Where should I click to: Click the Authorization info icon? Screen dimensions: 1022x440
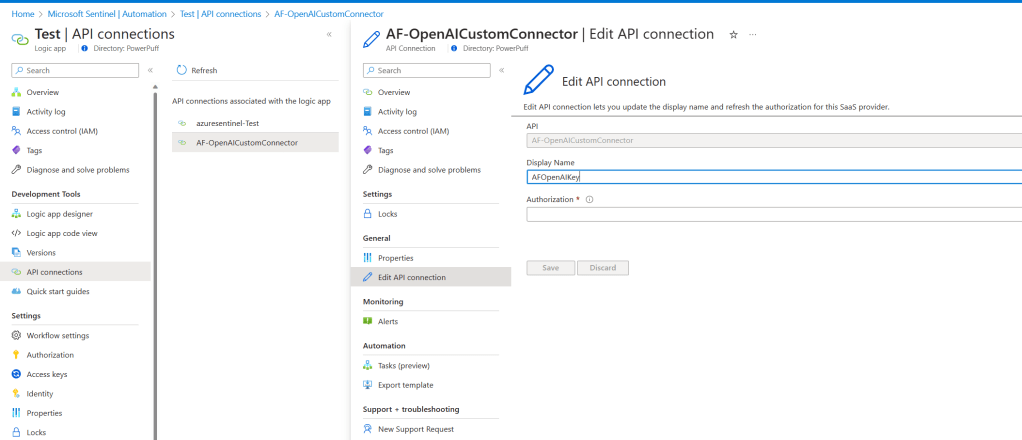[x=590, y=199]
